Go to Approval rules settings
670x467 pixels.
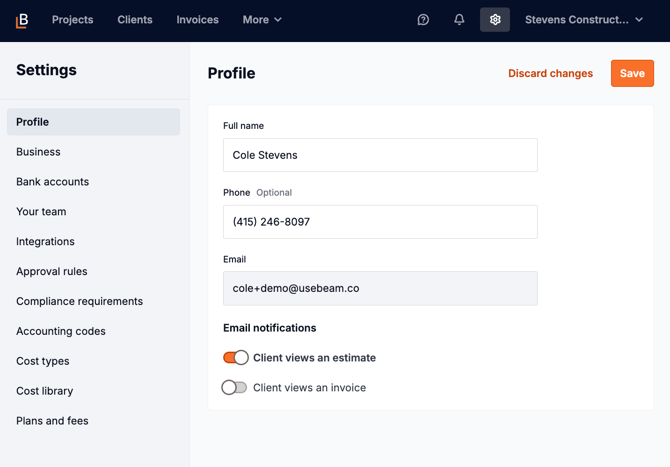pos(51,272)
